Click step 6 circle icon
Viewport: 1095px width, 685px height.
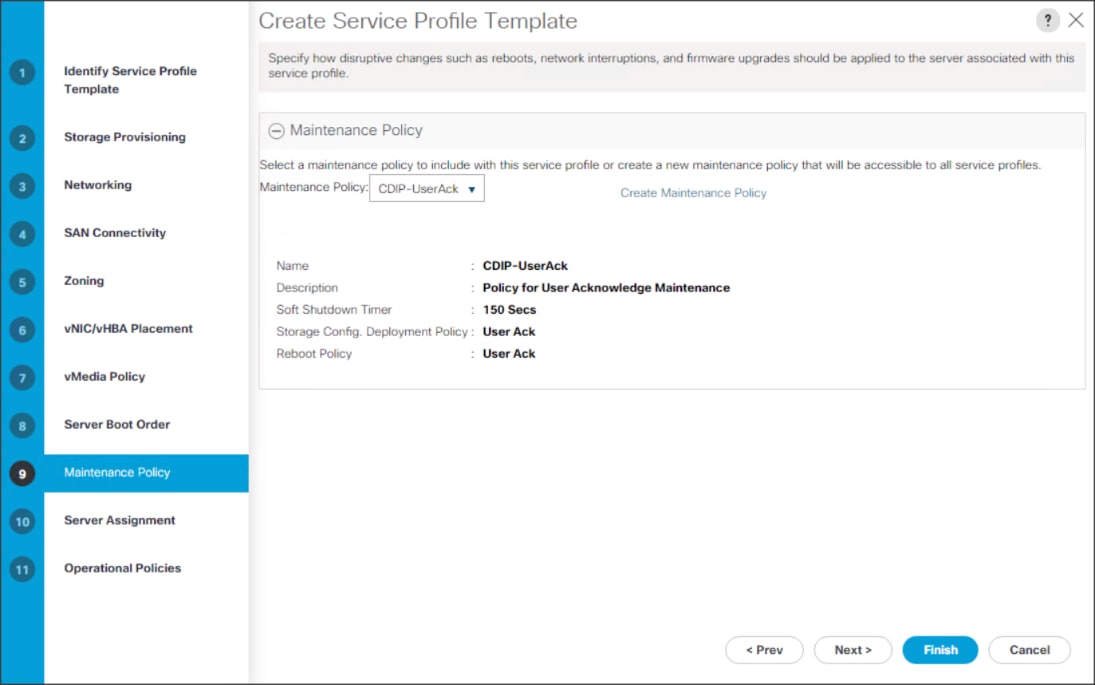click(x=22, y=330)
